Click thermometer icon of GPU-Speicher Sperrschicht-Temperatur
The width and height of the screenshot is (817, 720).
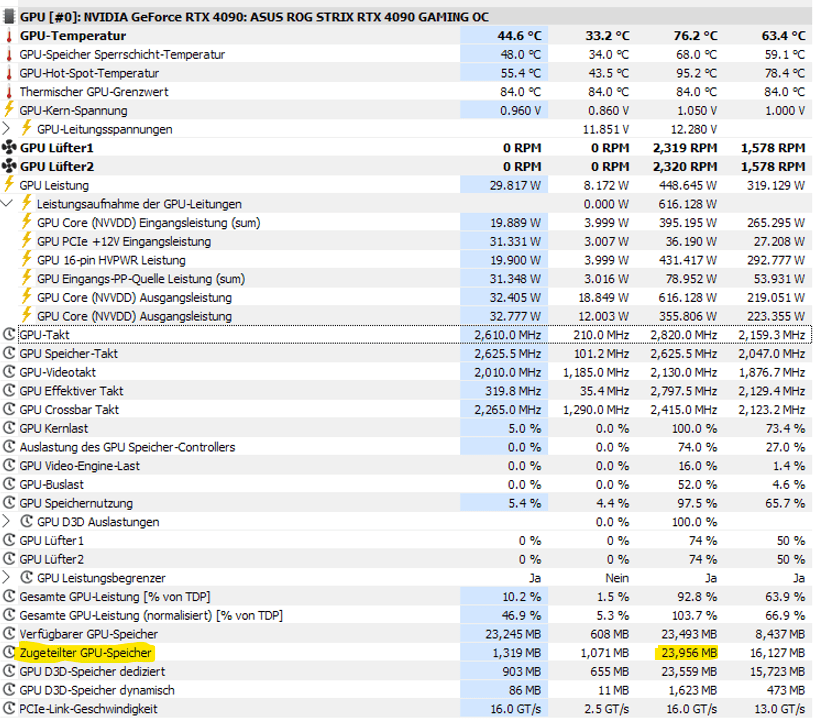tap(9, 55)
